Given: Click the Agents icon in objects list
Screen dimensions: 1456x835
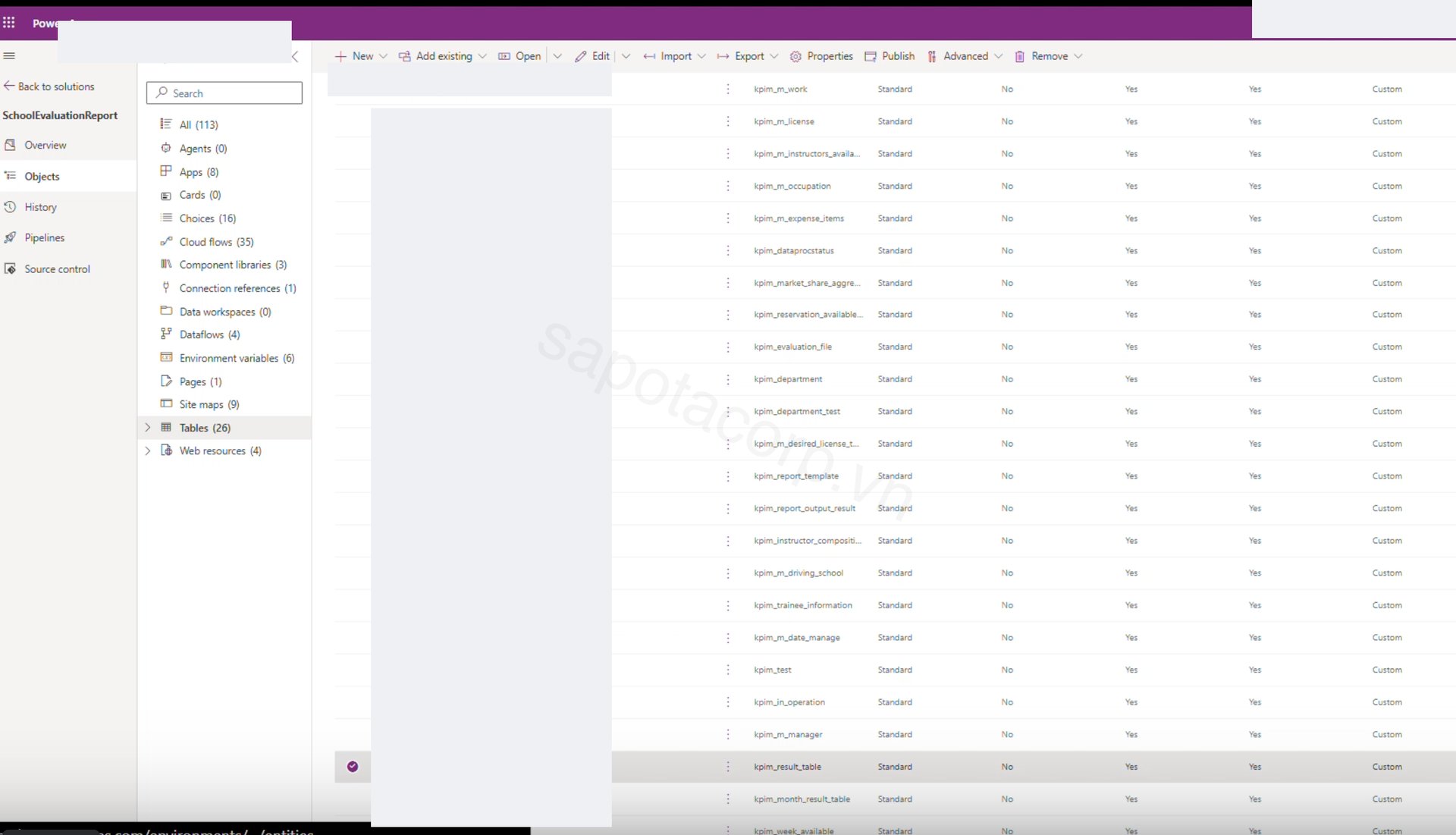Looking at the screenshot, I should point(166,148).
